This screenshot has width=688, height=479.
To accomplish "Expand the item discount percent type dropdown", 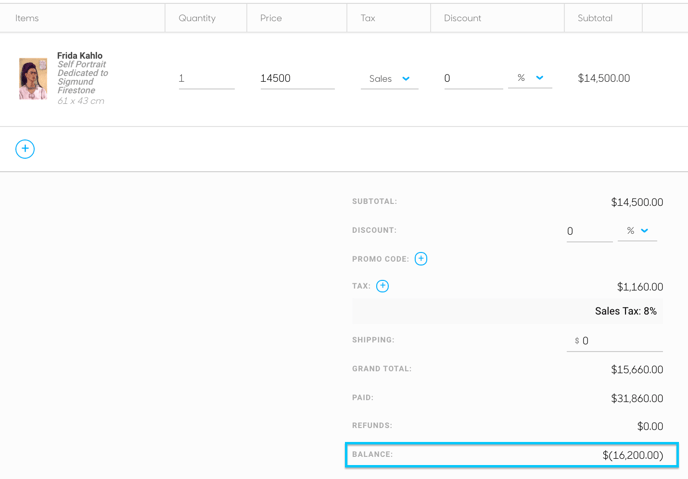I will click(x=530, y=78).
